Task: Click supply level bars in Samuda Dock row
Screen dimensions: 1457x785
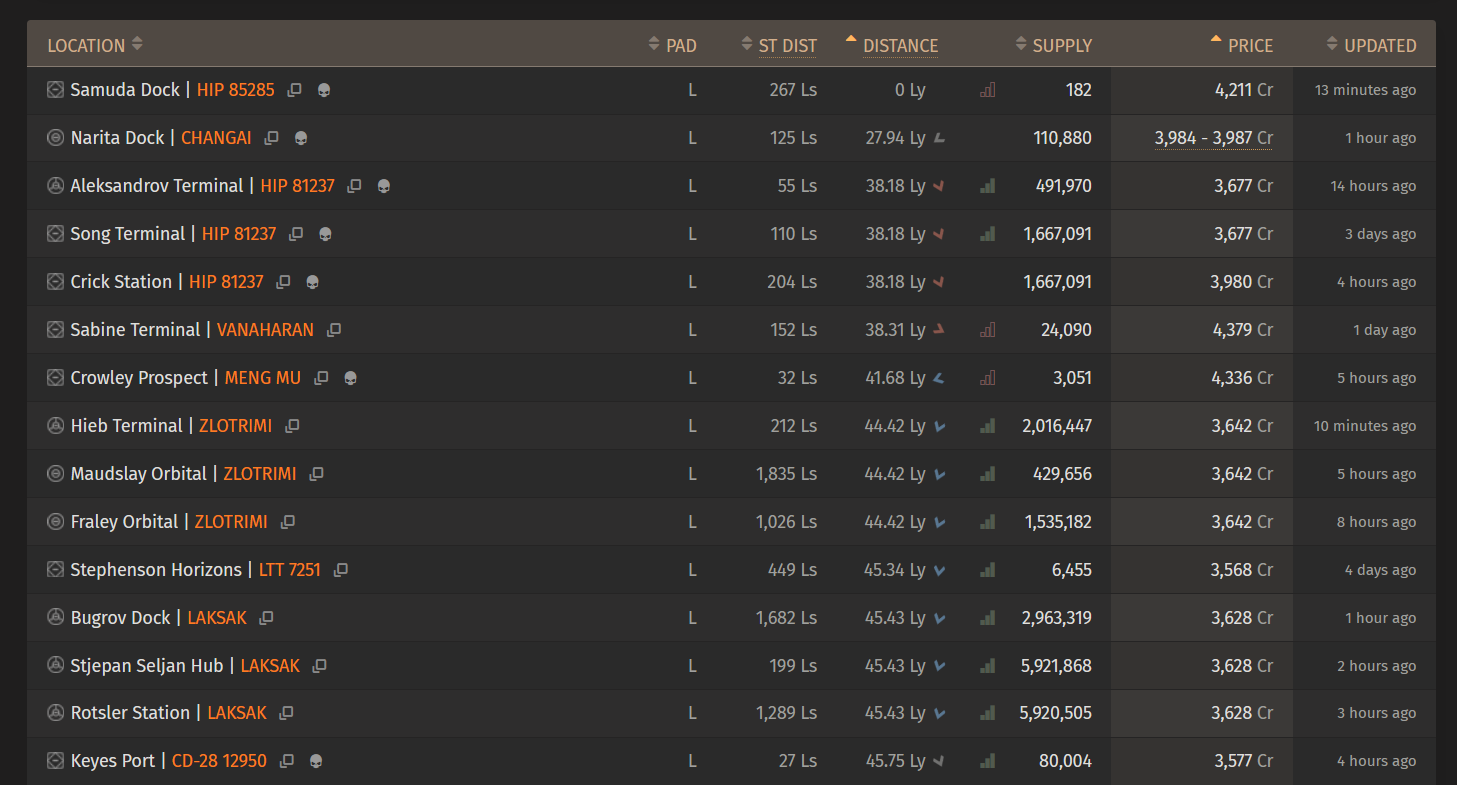Action: [x=988, y=90]
